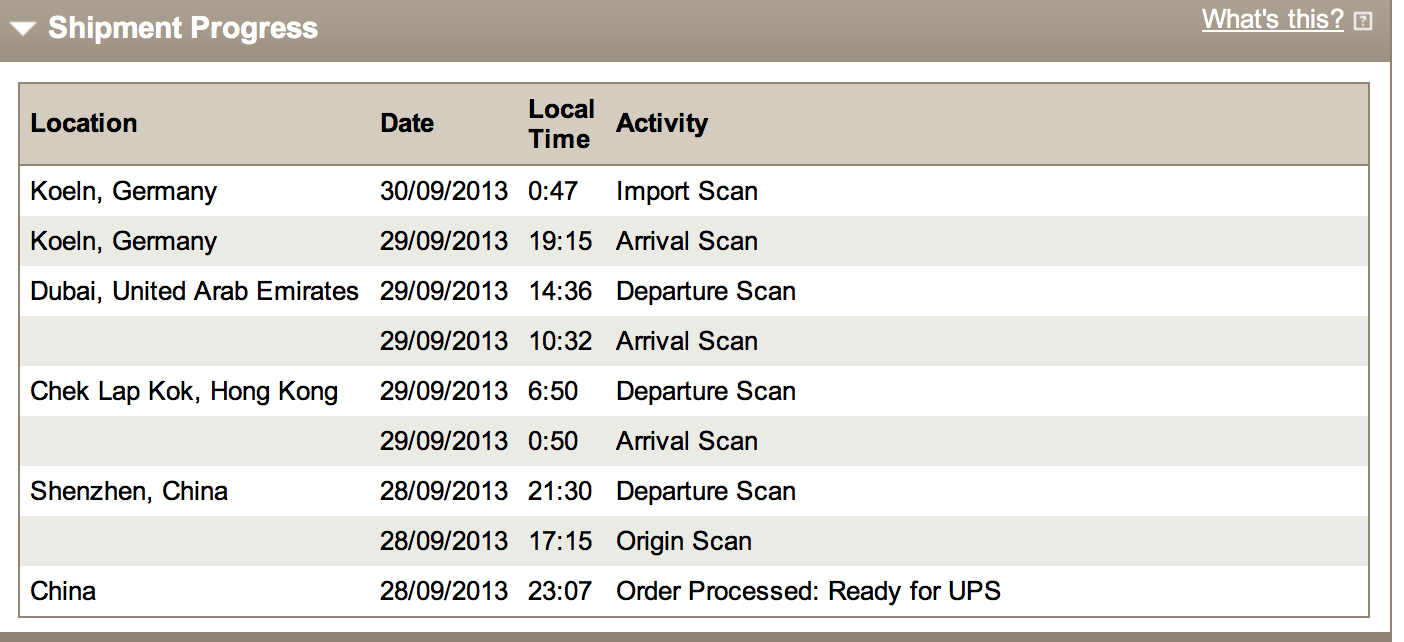Select the Activity column header
The image size is (1404, 642).
click(x=662, y=123)
